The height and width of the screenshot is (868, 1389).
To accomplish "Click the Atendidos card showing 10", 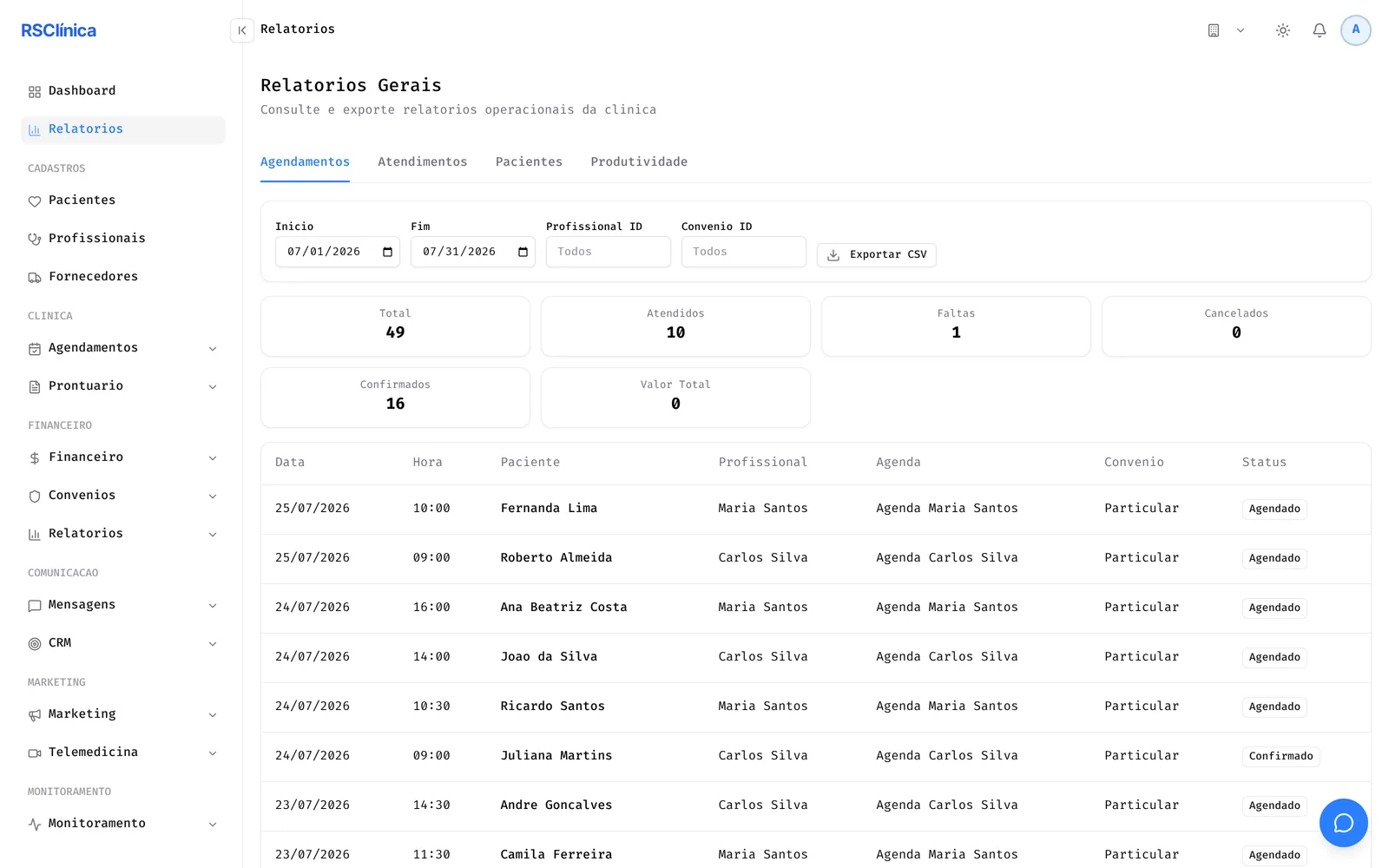I will coord(675,326).
